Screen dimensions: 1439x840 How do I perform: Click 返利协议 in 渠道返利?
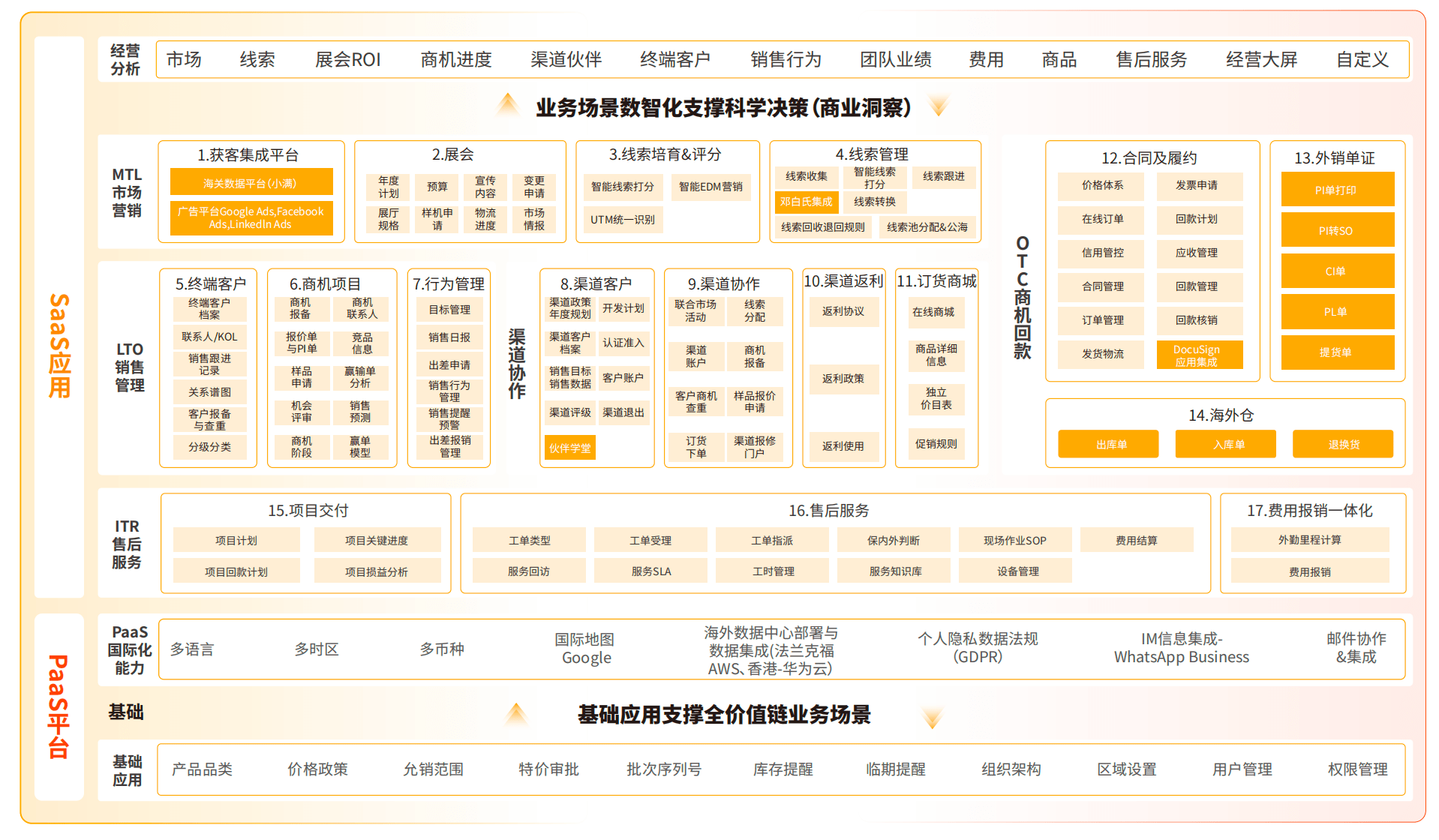coord(843,311)
